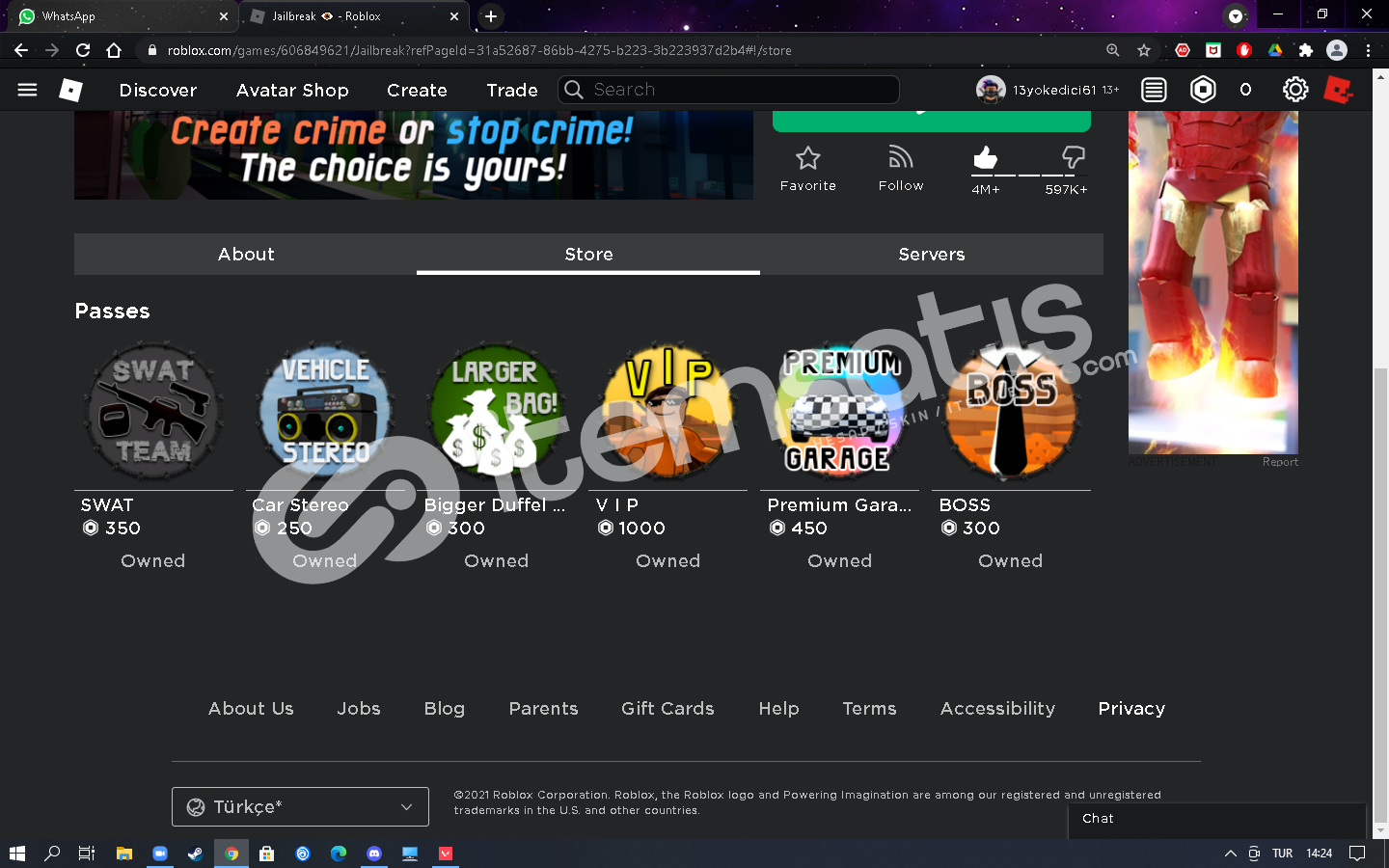Screen dimensions: 1389x868
Task: Reload the page with browser refresh icon
Action: pos(83,50)
